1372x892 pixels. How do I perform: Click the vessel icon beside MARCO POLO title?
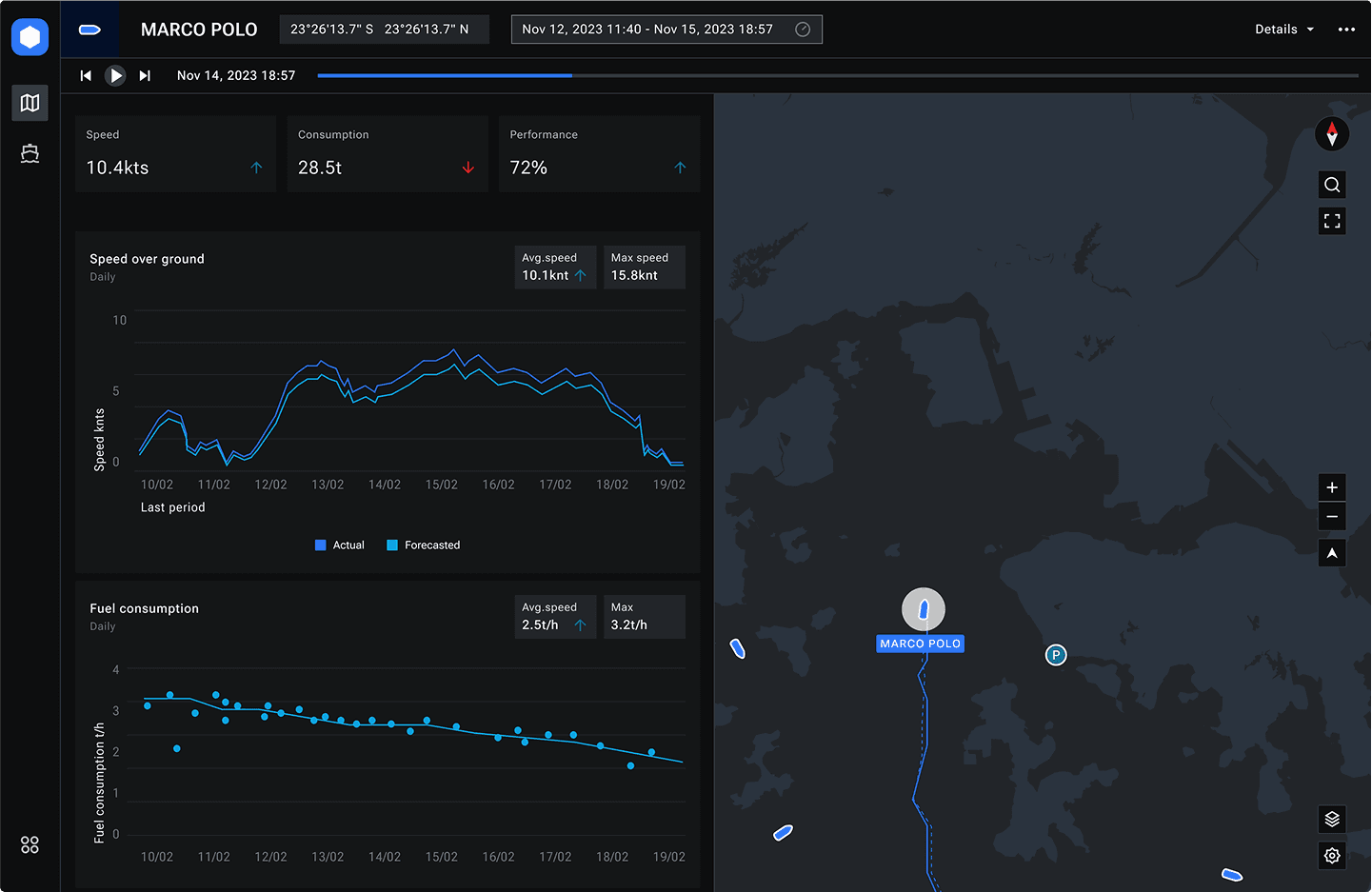[89, 30]
